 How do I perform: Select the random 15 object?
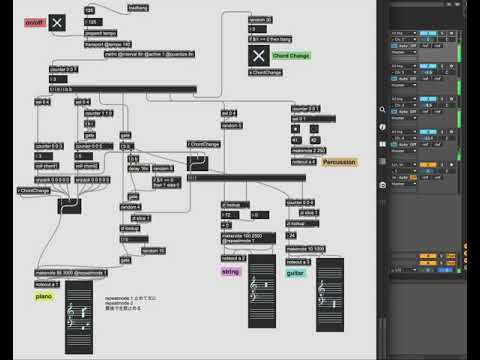click(154, 251)
